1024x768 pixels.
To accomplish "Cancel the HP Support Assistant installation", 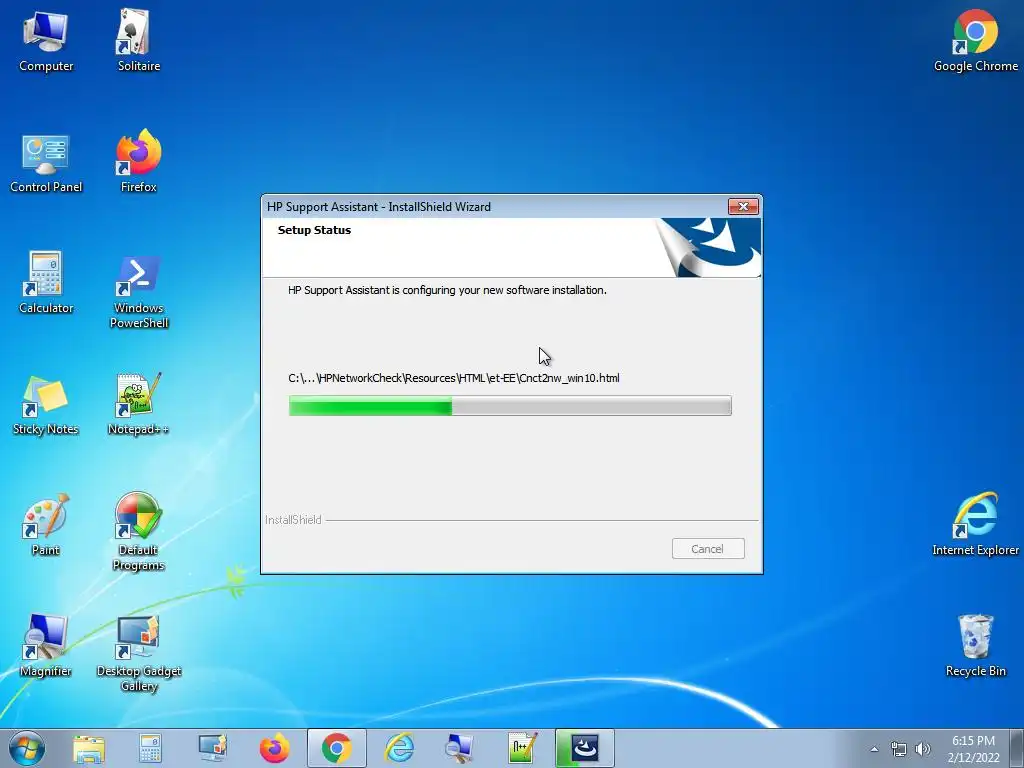I will tap(708, 549).
